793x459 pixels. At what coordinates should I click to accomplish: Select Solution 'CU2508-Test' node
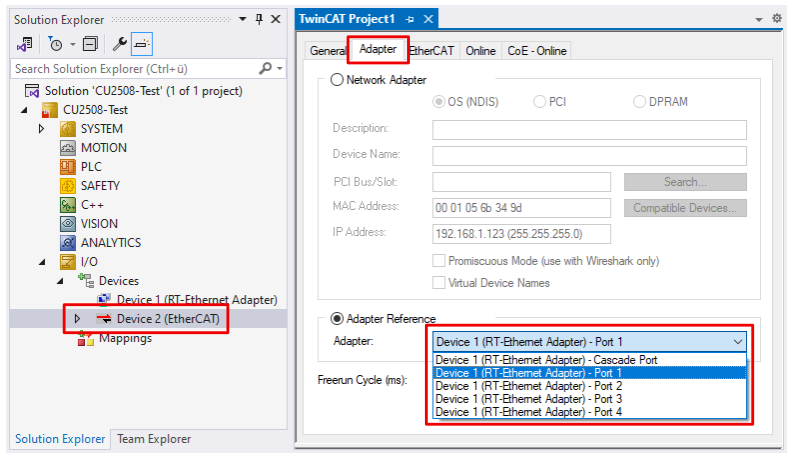[x=144, y=91]
